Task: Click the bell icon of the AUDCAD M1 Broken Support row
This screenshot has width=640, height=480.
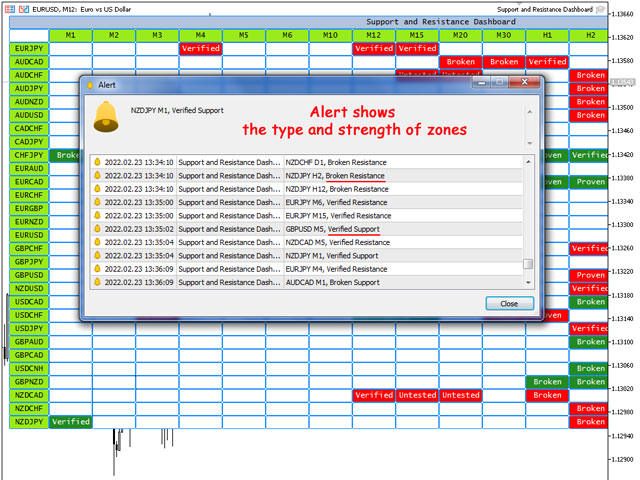Action: (97, 282)
